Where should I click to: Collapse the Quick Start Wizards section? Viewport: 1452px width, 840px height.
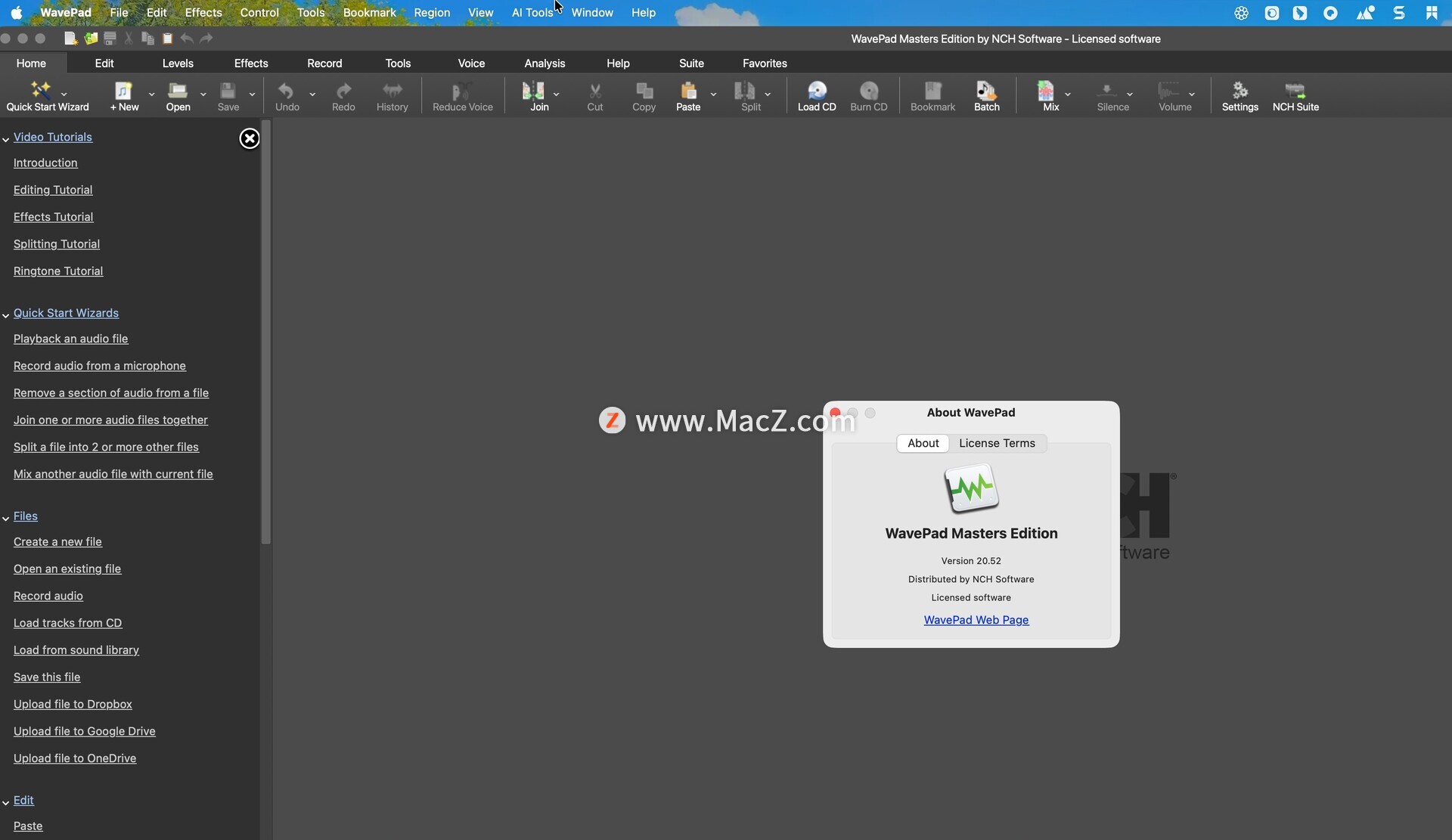5,315
